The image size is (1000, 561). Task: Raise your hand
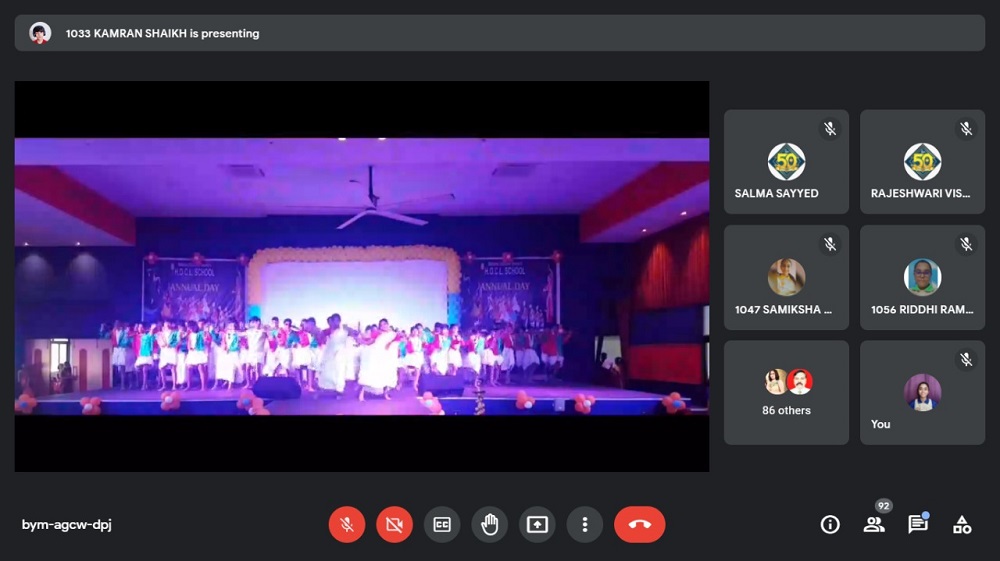[x=489, y=524]
